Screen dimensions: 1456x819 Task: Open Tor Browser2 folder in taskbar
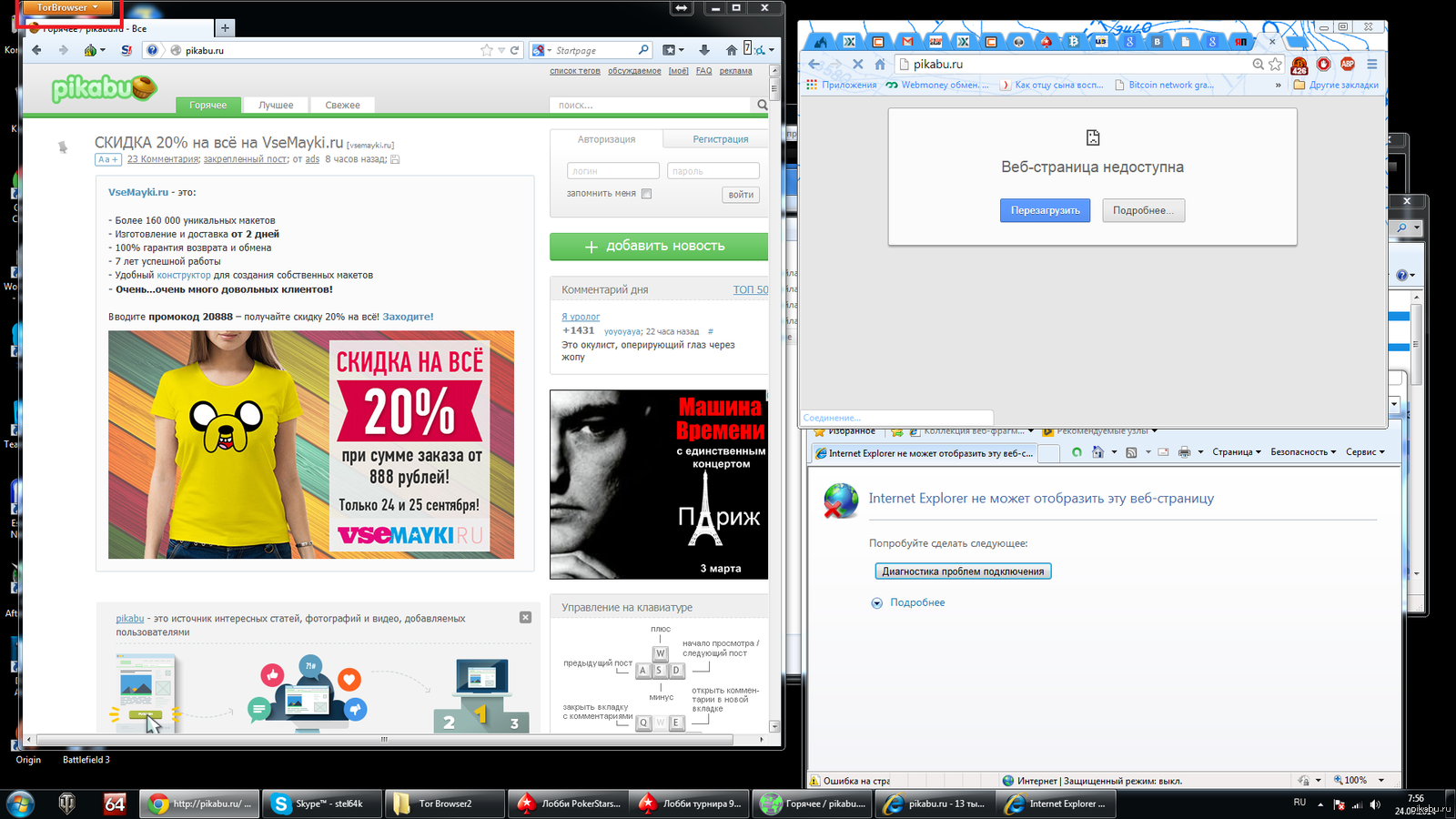pos(445,804)
